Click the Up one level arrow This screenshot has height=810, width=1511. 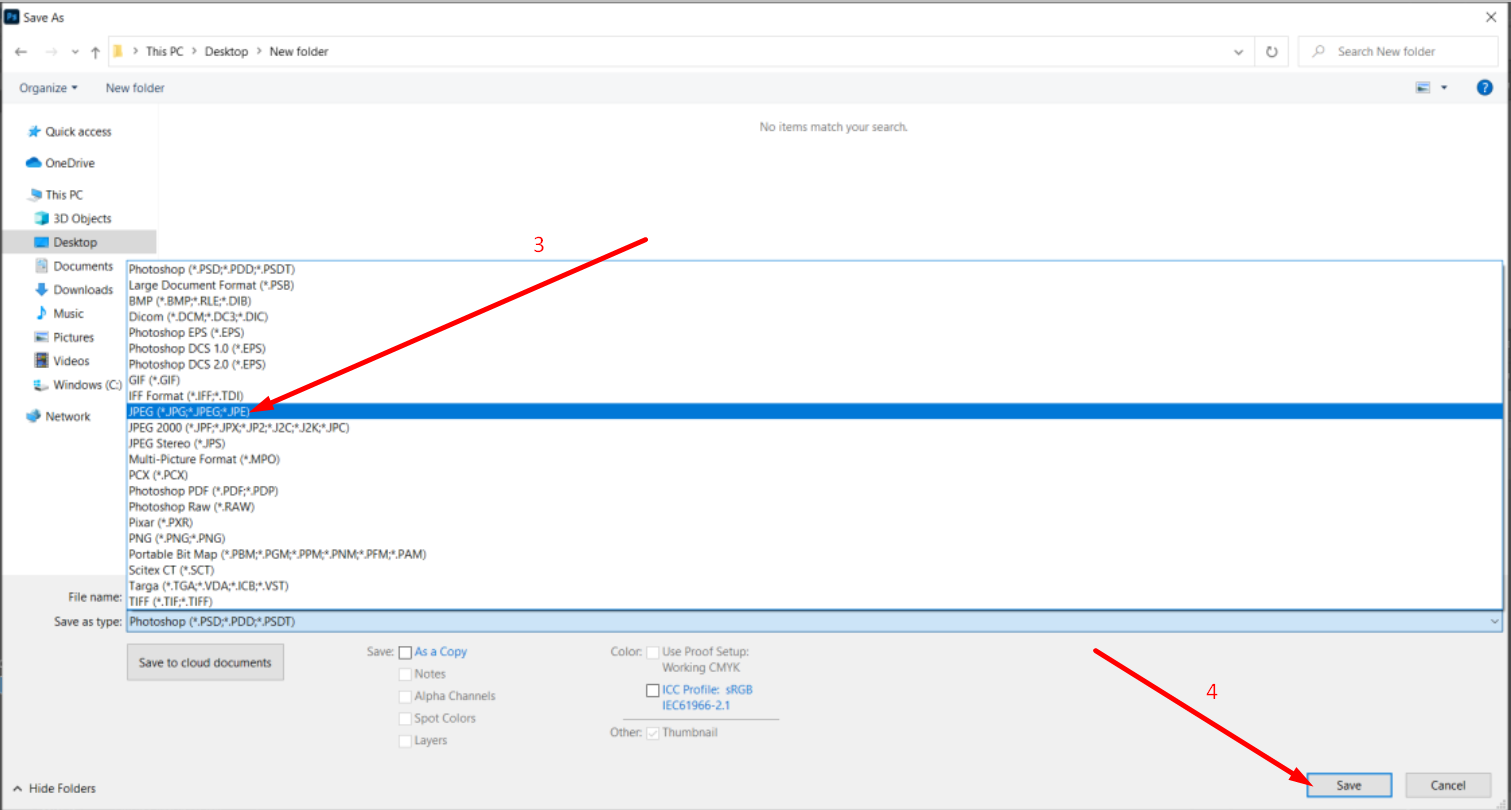point(96,52)
